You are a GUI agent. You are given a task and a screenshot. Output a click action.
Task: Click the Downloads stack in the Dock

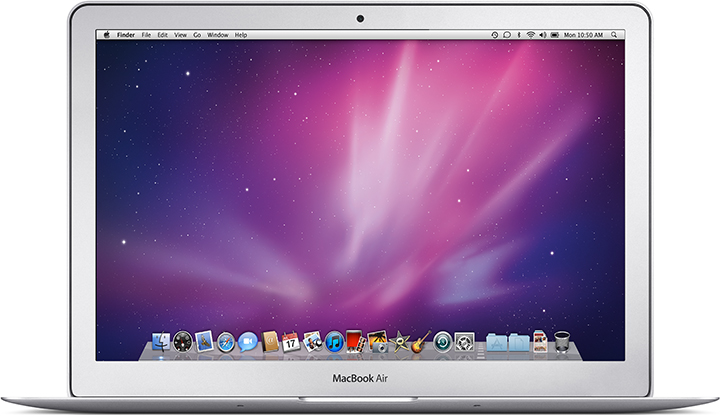tap(518, 341)
